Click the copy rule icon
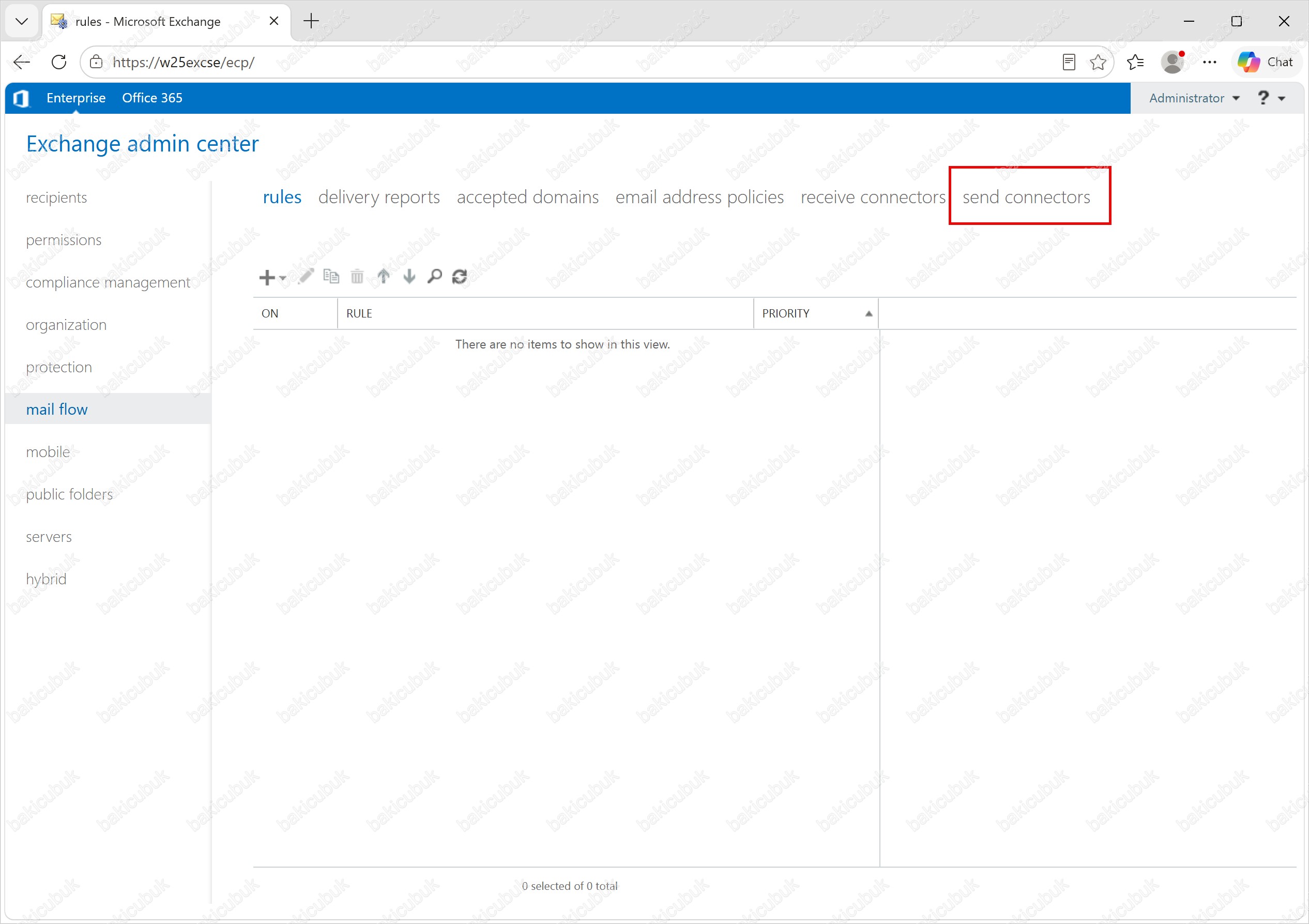Image resolution: width=1309 pixels, height=924 pixels. pos(331,277)
